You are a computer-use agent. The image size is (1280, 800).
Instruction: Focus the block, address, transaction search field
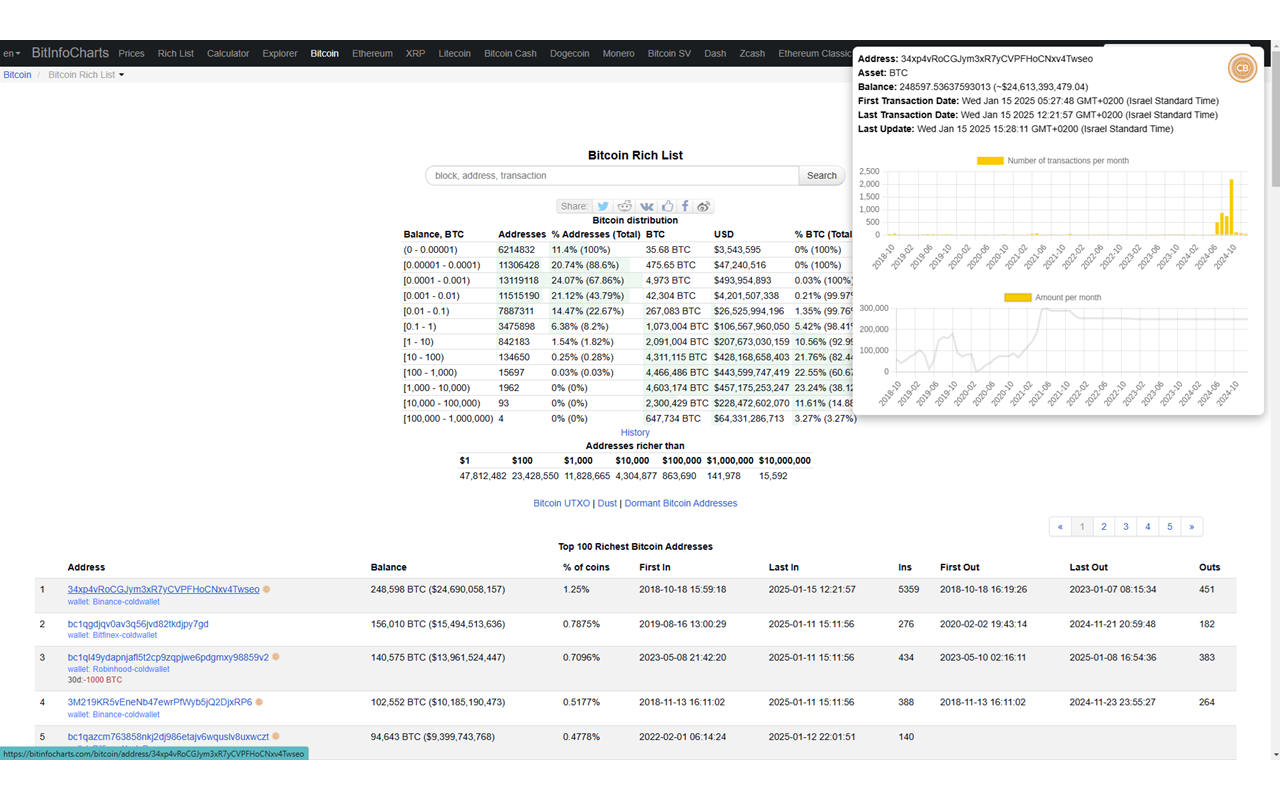tap(612, 176)
